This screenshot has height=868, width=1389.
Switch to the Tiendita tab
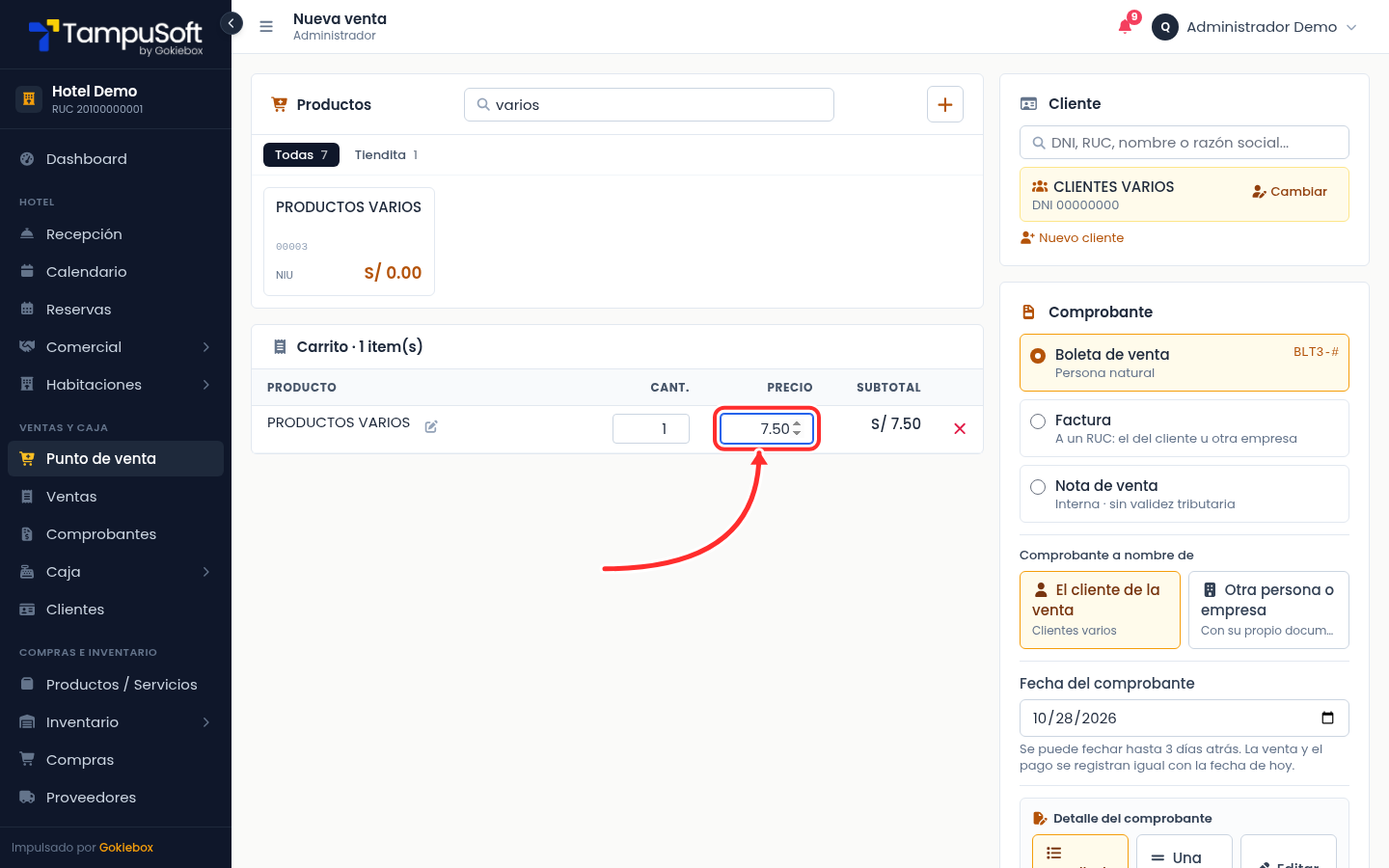coord(386,155)
